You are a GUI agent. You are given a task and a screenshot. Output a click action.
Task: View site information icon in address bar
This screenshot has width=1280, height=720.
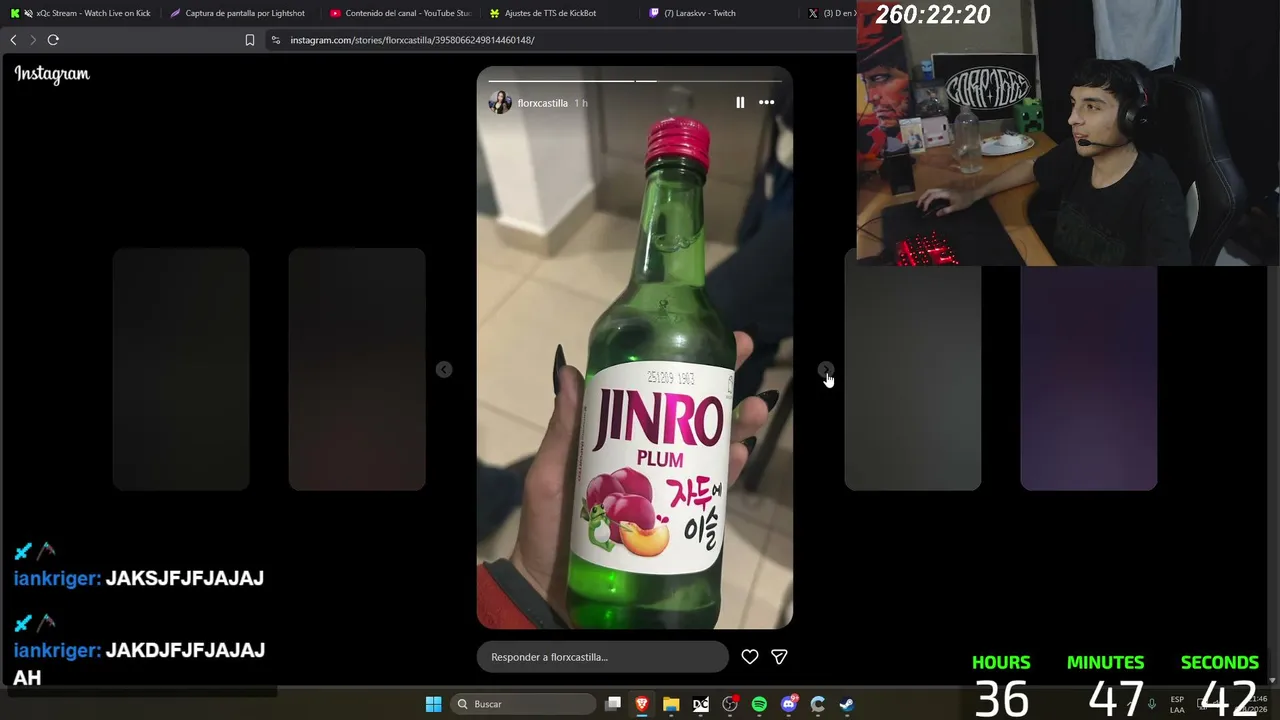coord(276,40)
